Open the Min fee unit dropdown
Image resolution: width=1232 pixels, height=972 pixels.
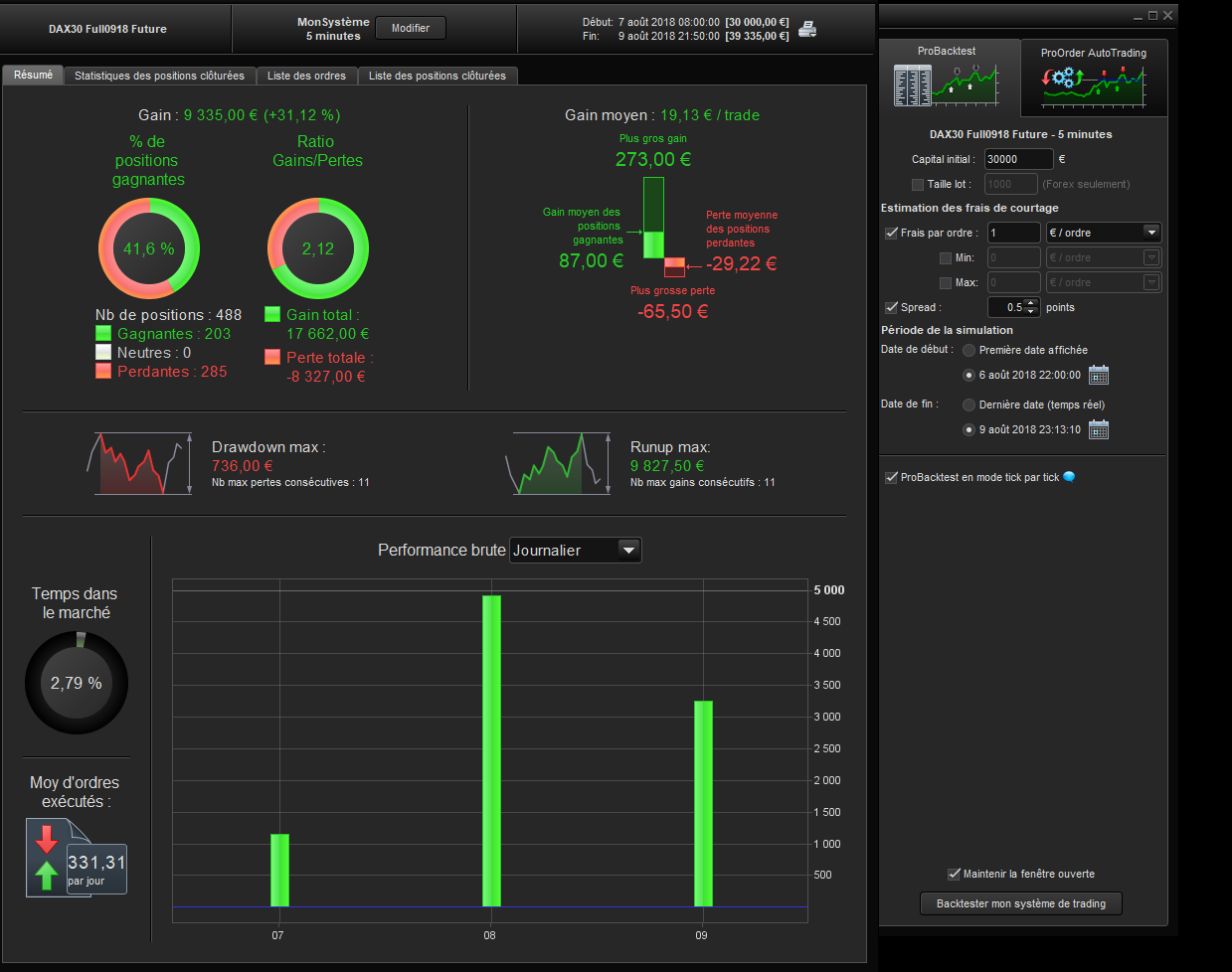1104,257
